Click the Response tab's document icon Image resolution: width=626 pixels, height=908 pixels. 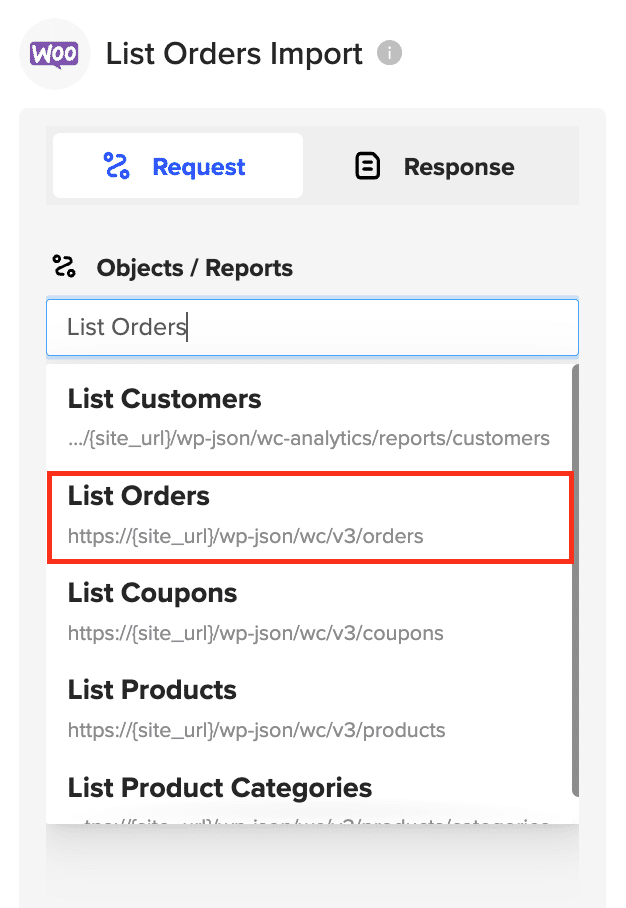(x=368, y=166)
